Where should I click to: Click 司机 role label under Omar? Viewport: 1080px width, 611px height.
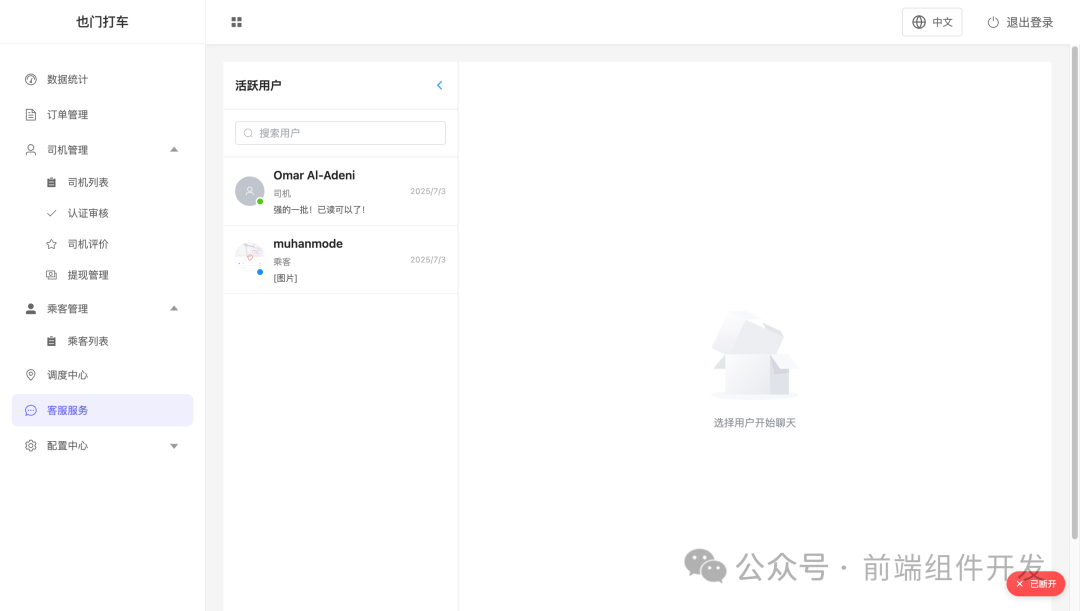tap(282, 194)
